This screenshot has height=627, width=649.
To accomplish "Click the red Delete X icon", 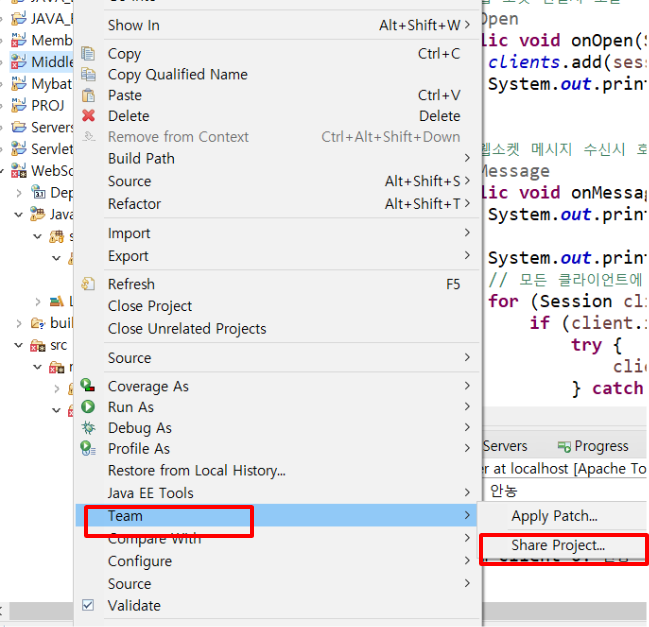I will pos(88,115).
